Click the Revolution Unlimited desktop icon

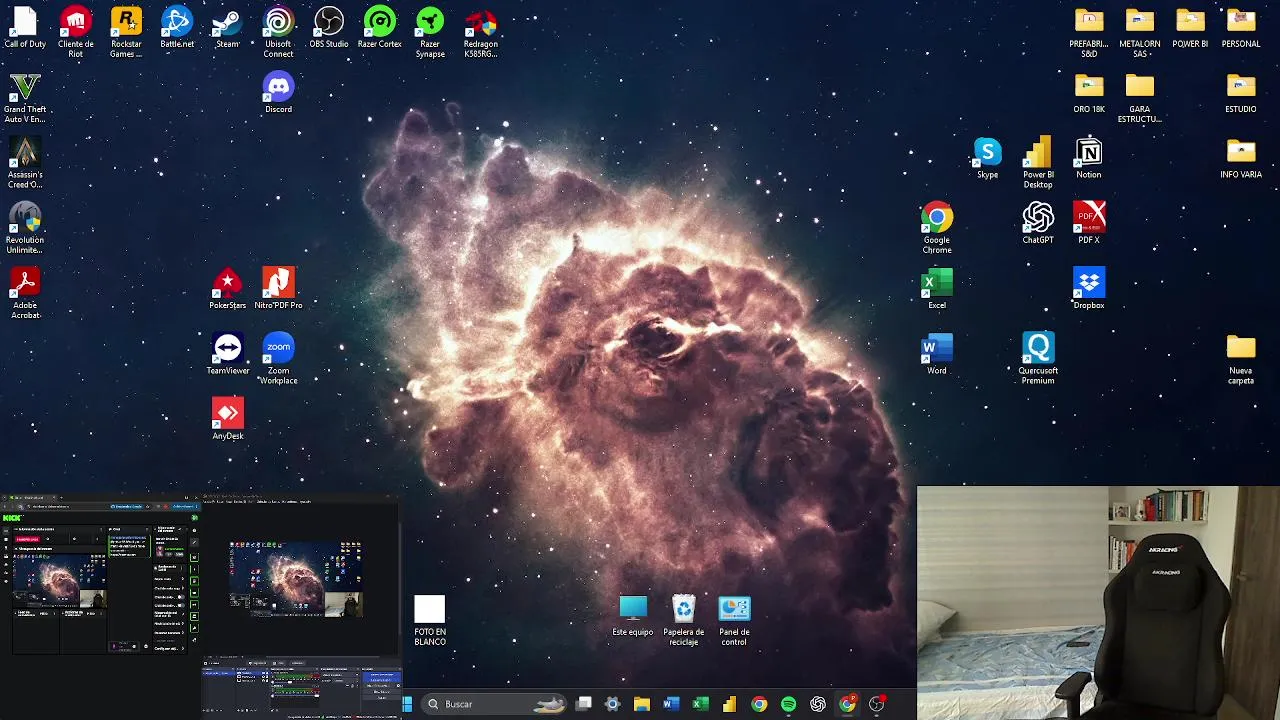25,228
